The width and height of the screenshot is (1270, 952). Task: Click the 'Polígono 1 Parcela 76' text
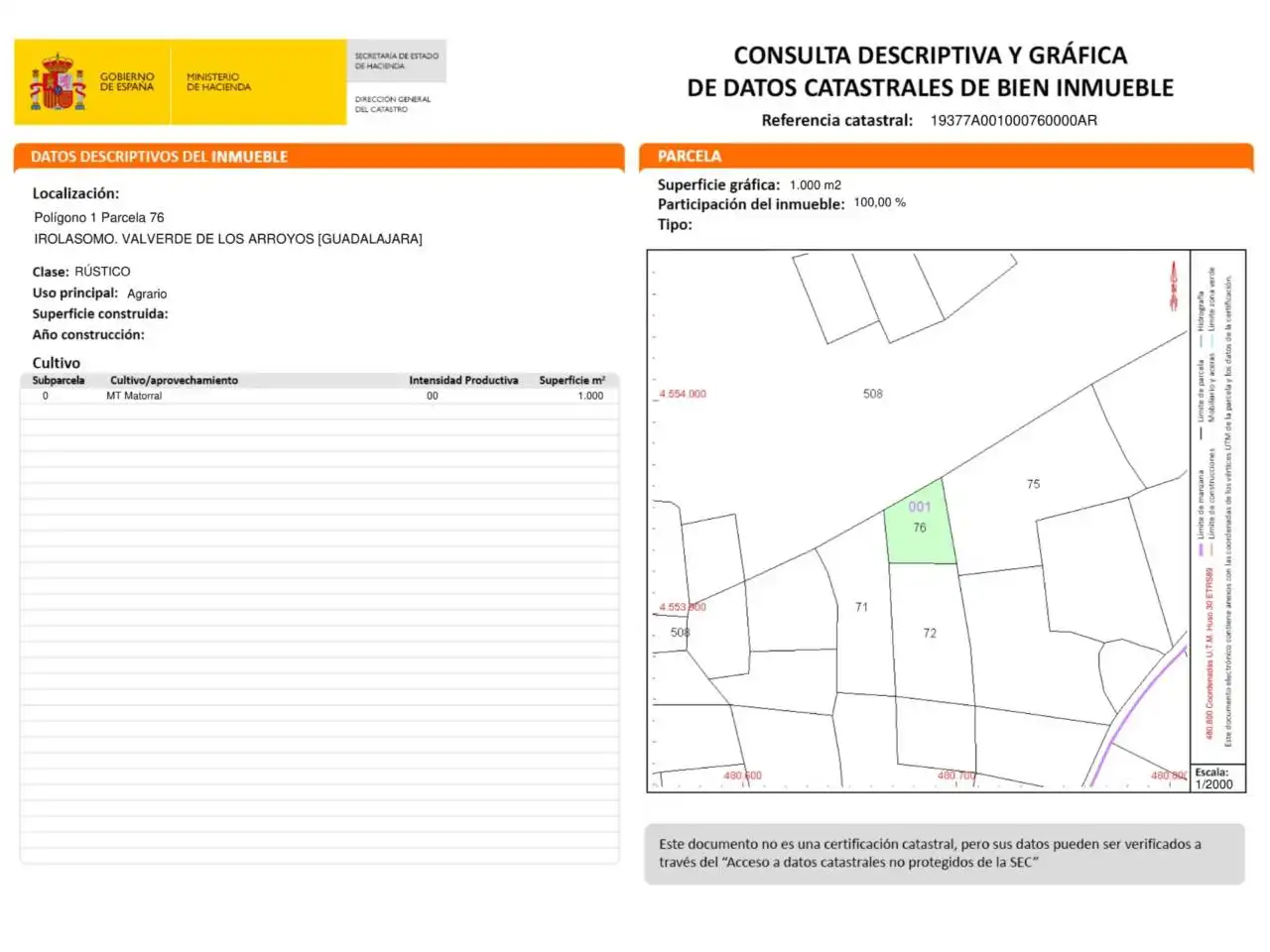tap(99, 217)
